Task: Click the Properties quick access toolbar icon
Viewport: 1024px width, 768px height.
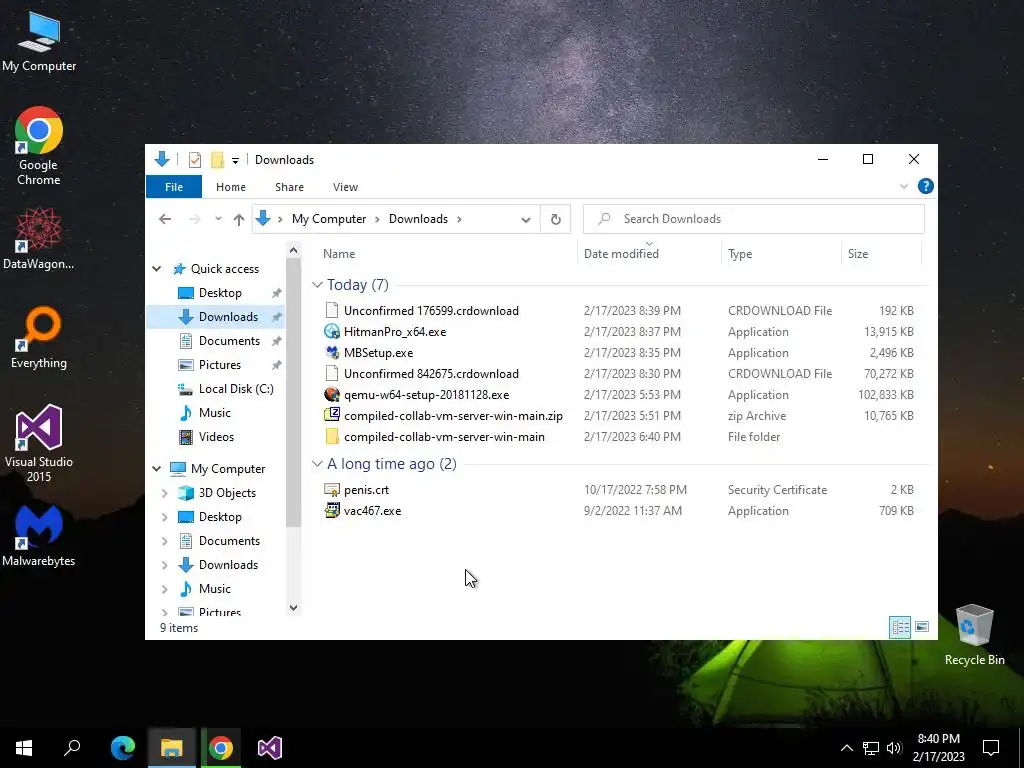Action: click(195, 160)
